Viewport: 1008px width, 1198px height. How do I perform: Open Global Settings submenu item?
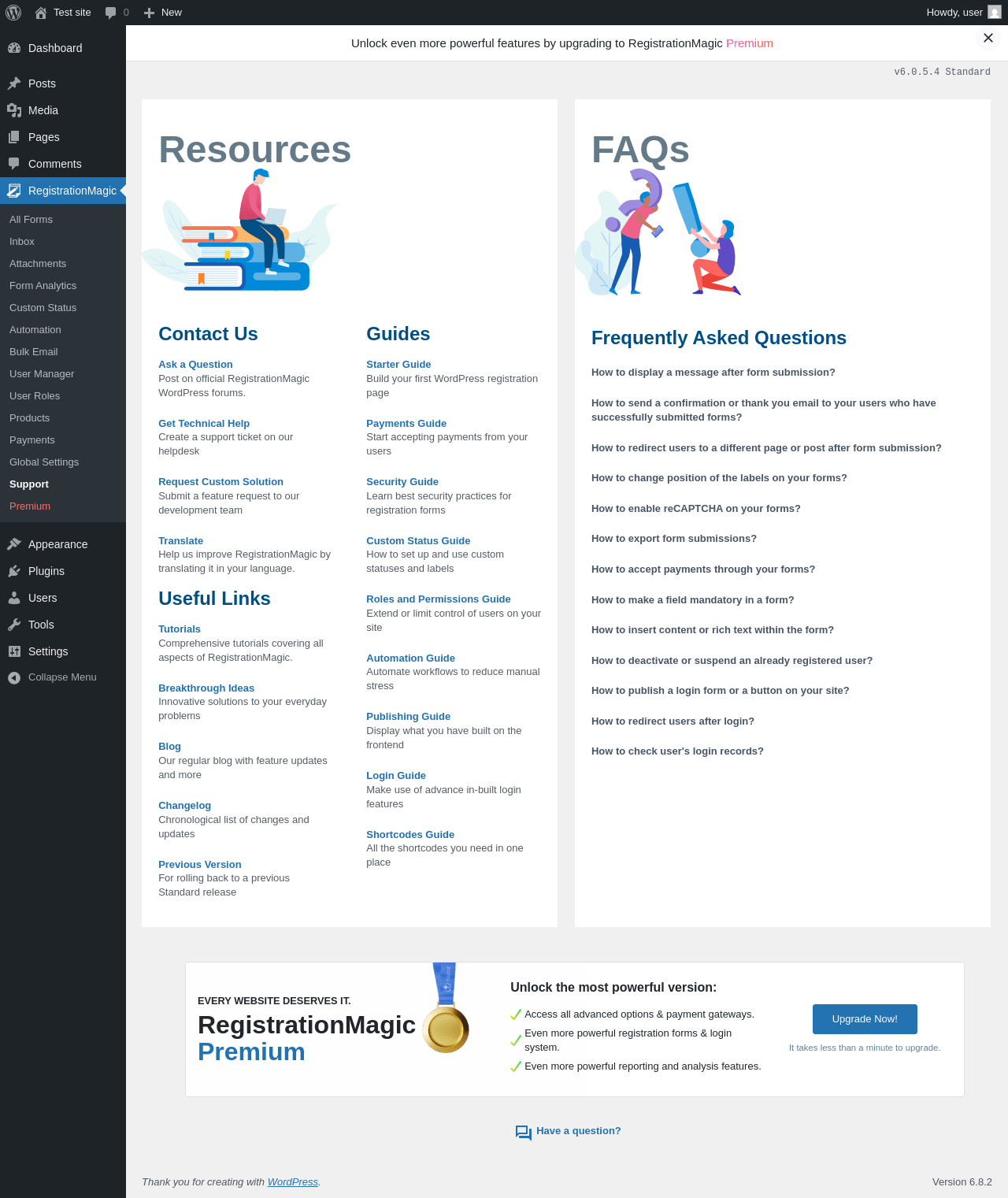click(x=44, y=462)
